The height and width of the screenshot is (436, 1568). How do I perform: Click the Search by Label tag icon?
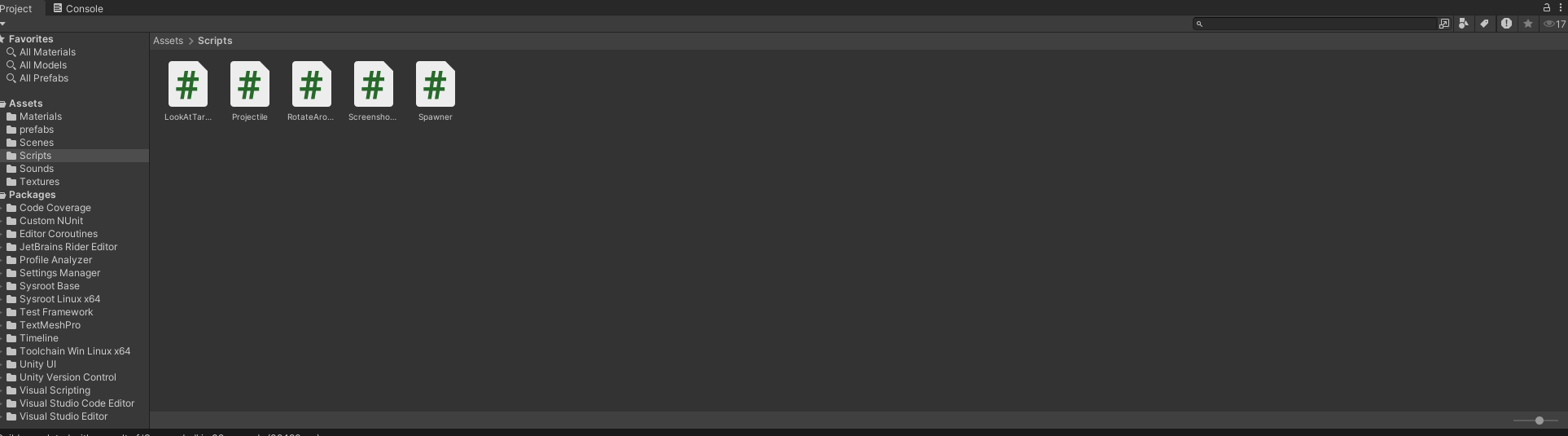click(x=1485, y=24)
